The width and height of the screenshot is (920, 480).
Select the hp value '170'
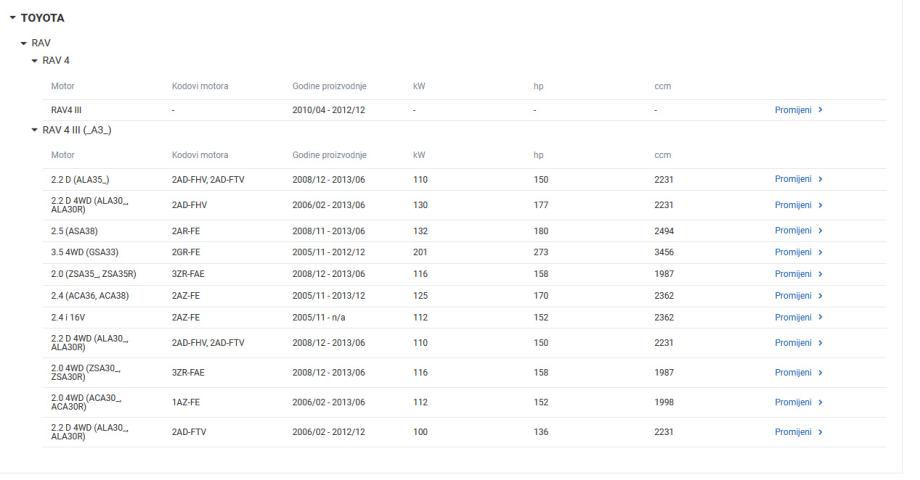[x=541, y=296]
